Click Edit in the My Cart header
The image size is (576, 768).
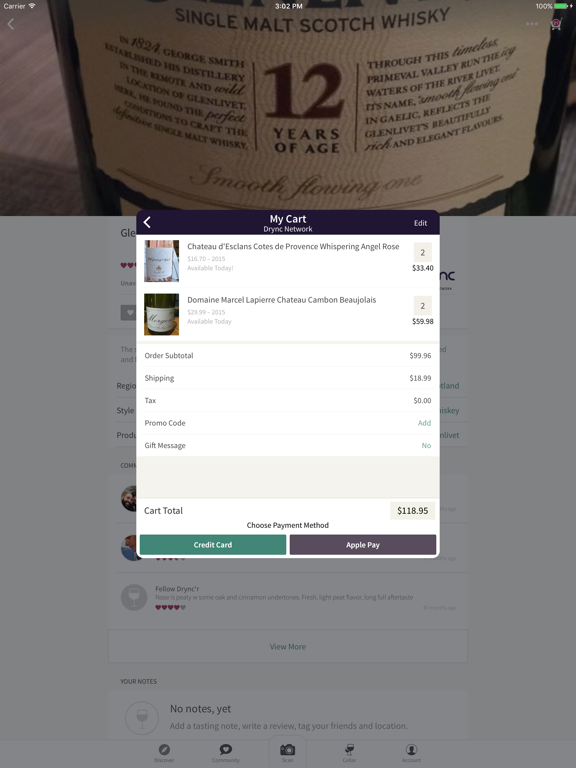pyautogui.click(x=420, y=223)
